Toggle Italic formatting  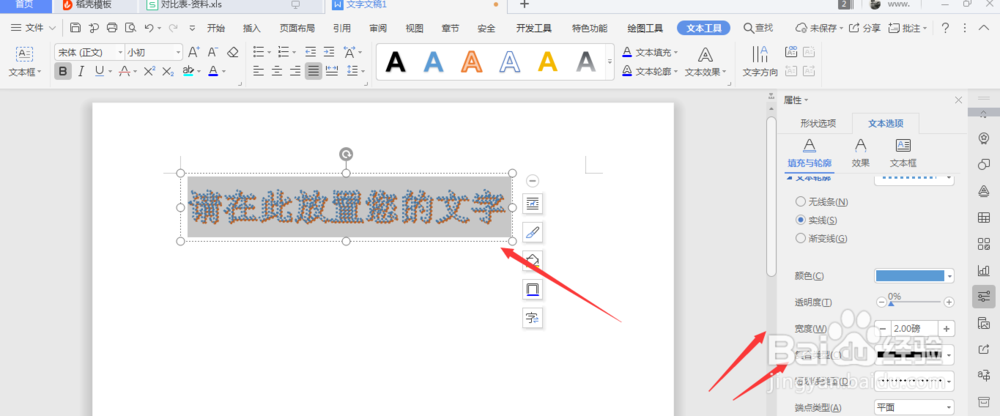[x=81, y=71]
